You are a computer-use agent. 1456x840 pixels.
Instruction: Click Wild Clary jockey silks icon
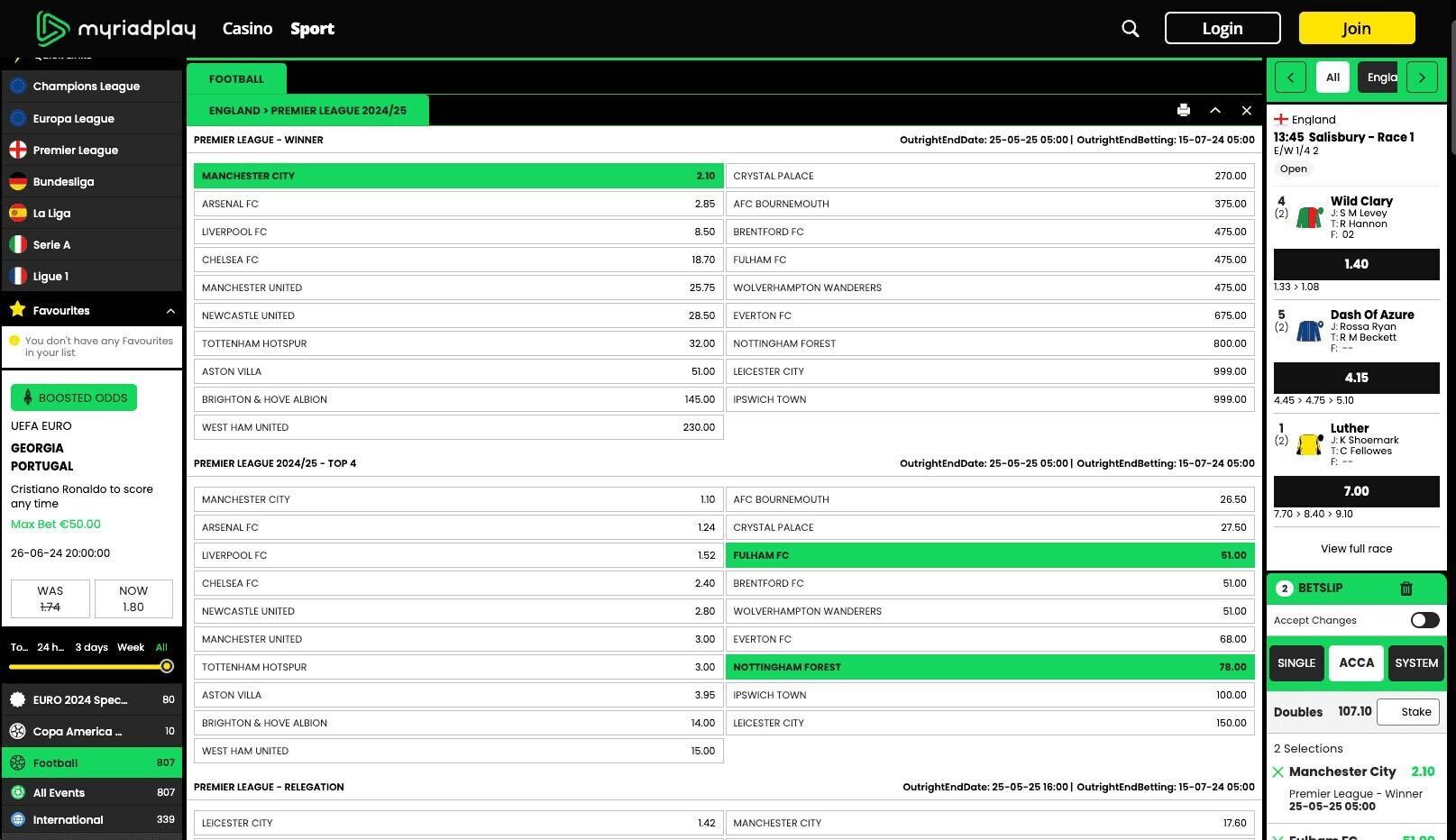pyautogui.click(x=1309, y=217)
